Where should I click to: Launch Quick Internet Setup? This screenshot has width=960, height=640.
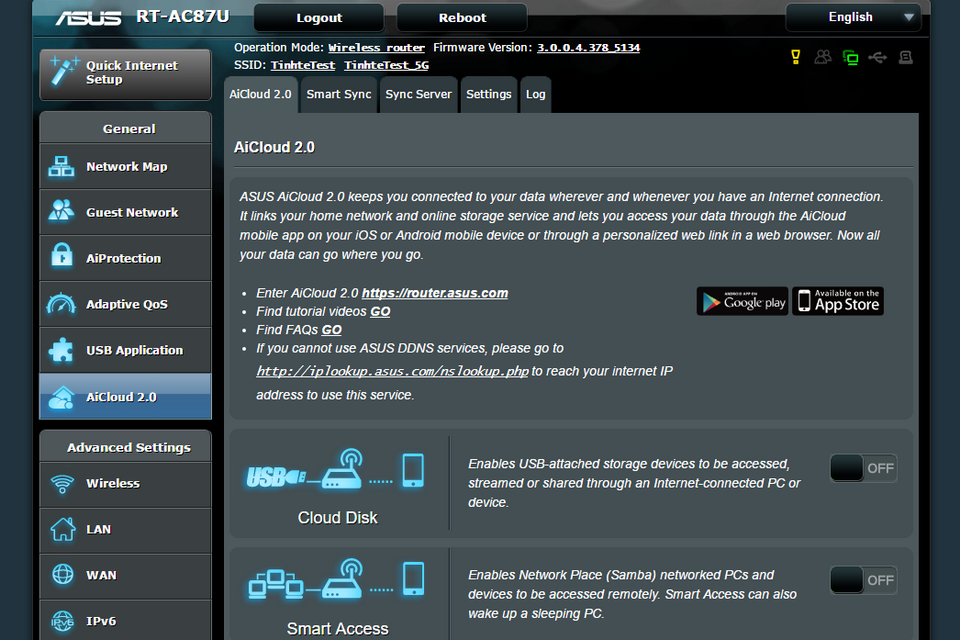click(126, 73)
